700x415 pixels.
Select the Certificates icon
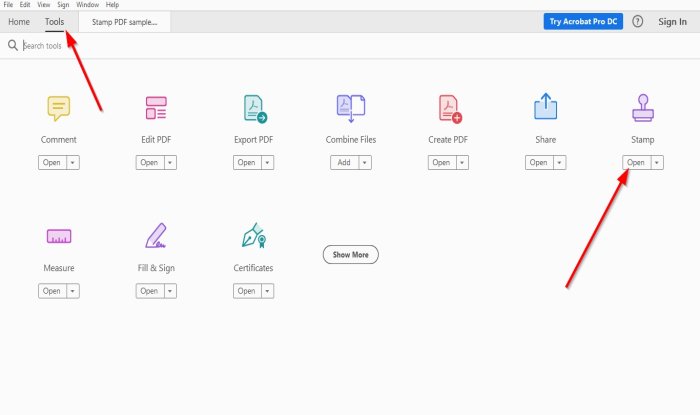[254, 235]
